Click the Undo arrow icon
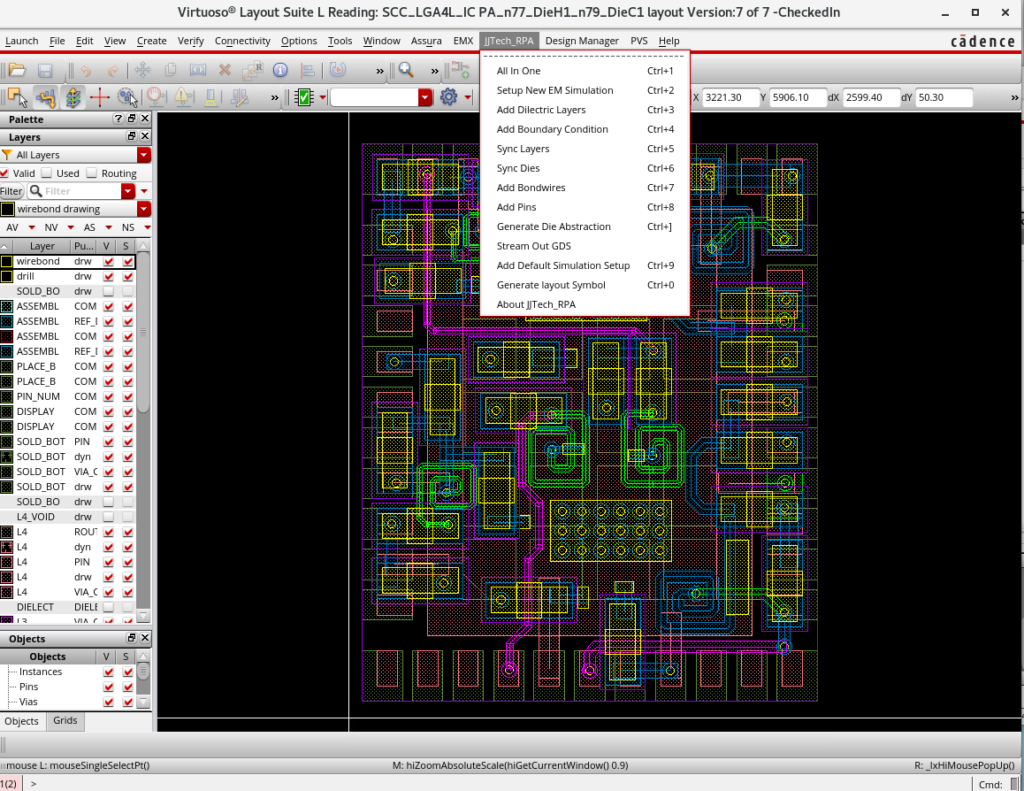This screenshot has width=1024, height=791. [86, 70]
